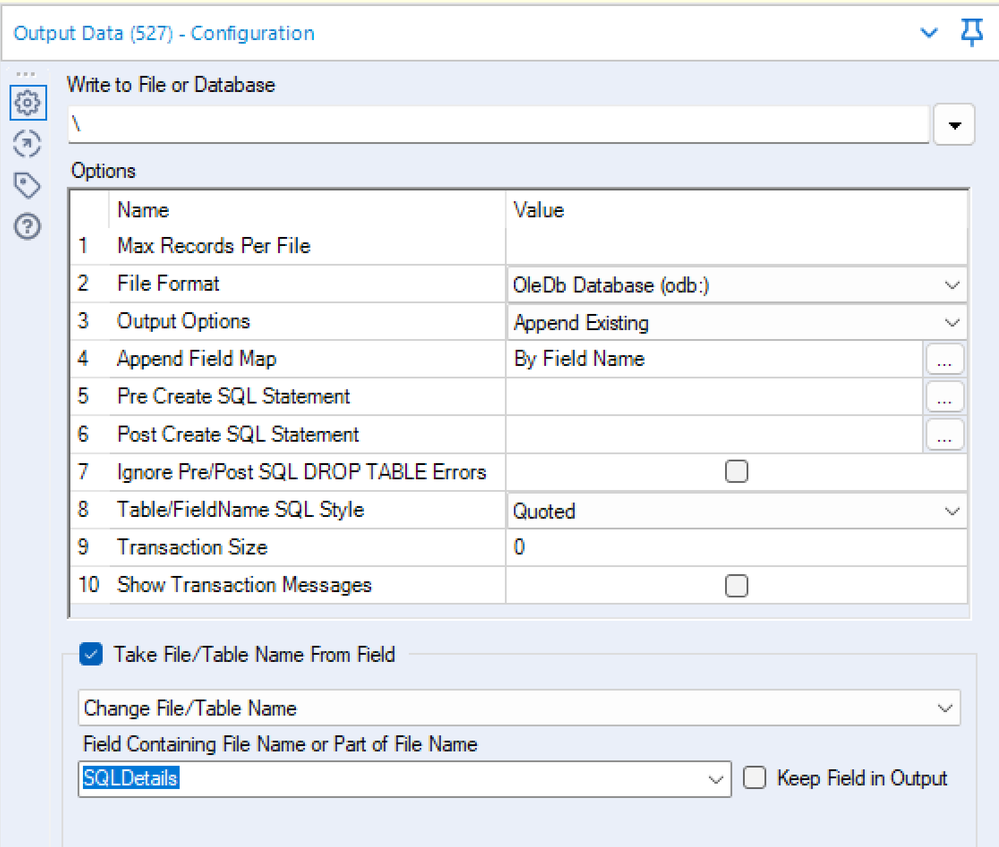Open the Change File/Table Name dropdown
This screenshot has height=847, width=999.
[519, 707]
